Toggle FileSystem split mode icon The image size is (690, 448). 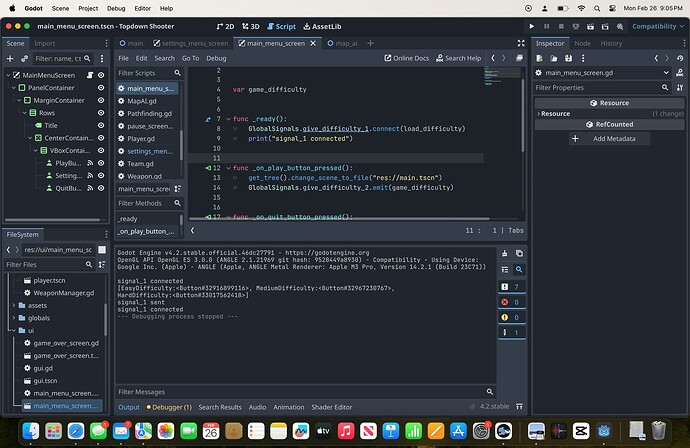102,250
